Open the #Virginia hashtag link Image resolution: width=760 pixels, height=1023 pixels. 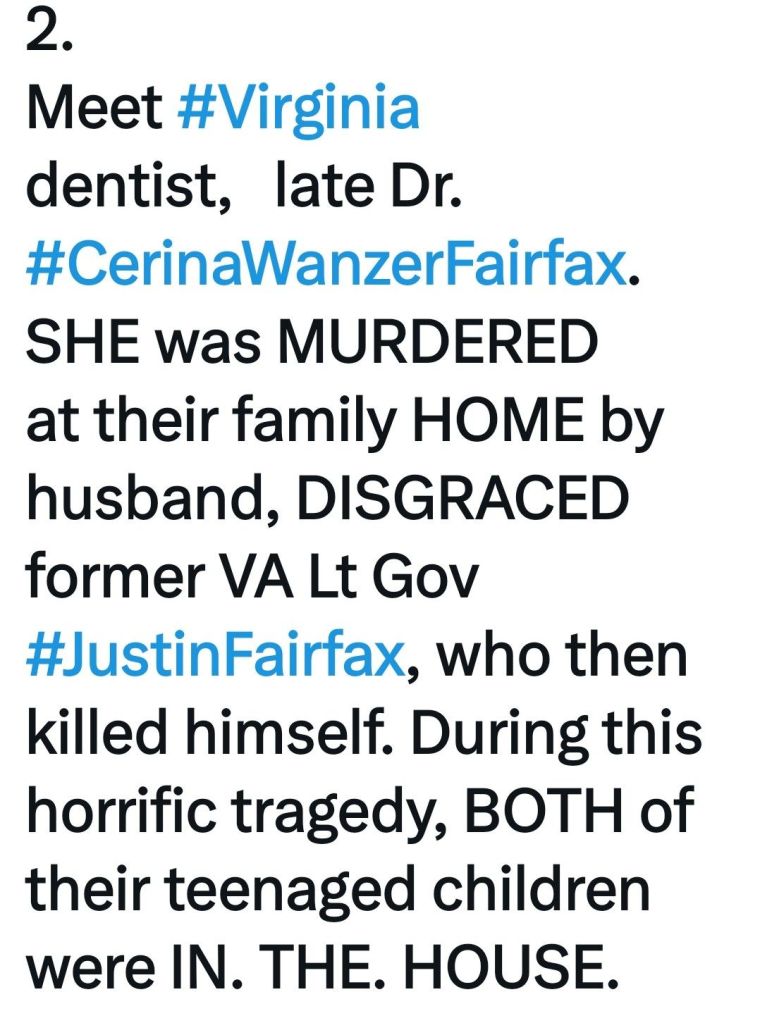coord(298,107)
